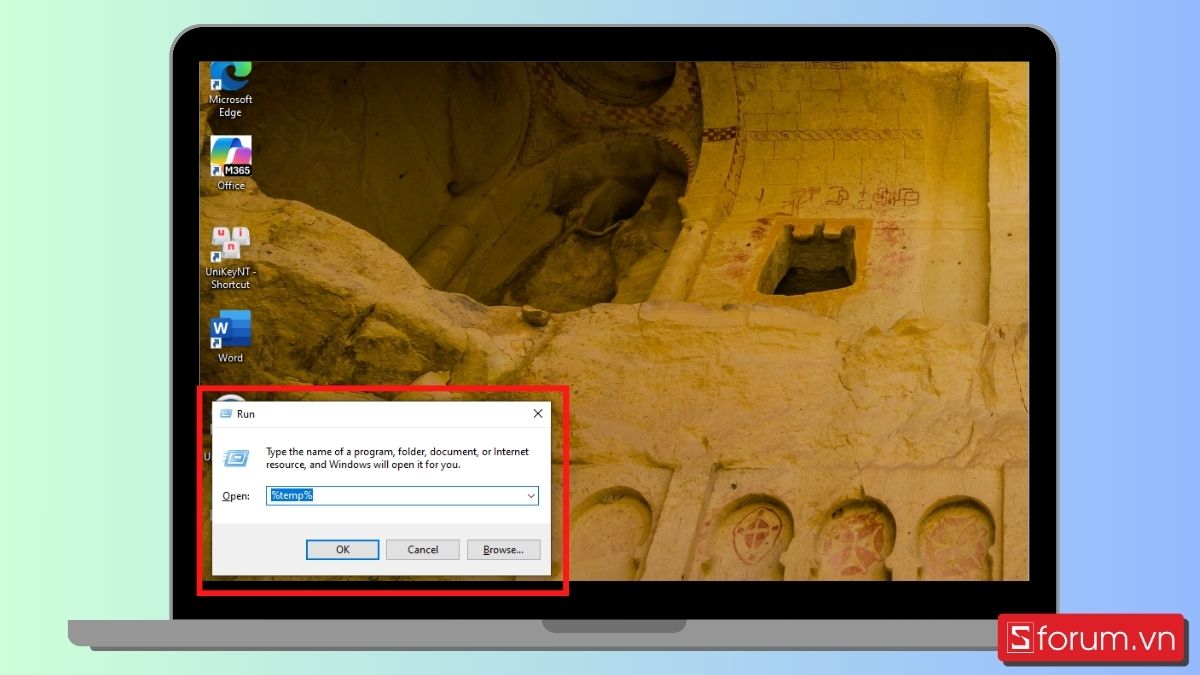Click the Run dialog description text
This screenshot has height=675, width=1200.
pos(396,458)
